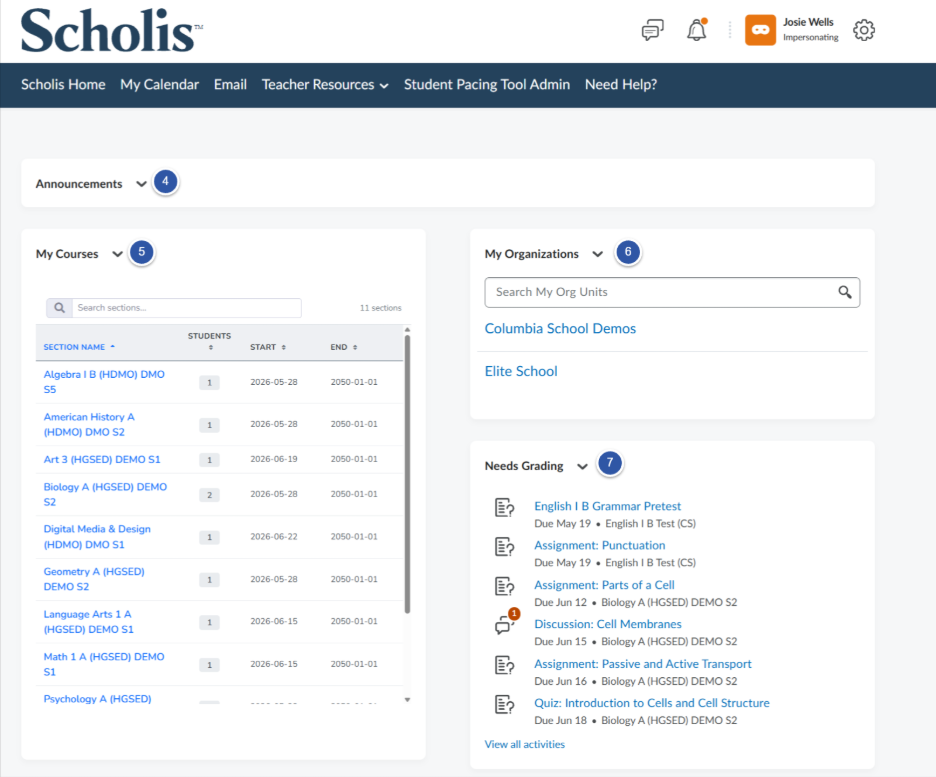Click the 11 sections count text
The image size is (936, 777).
point(380,308)
